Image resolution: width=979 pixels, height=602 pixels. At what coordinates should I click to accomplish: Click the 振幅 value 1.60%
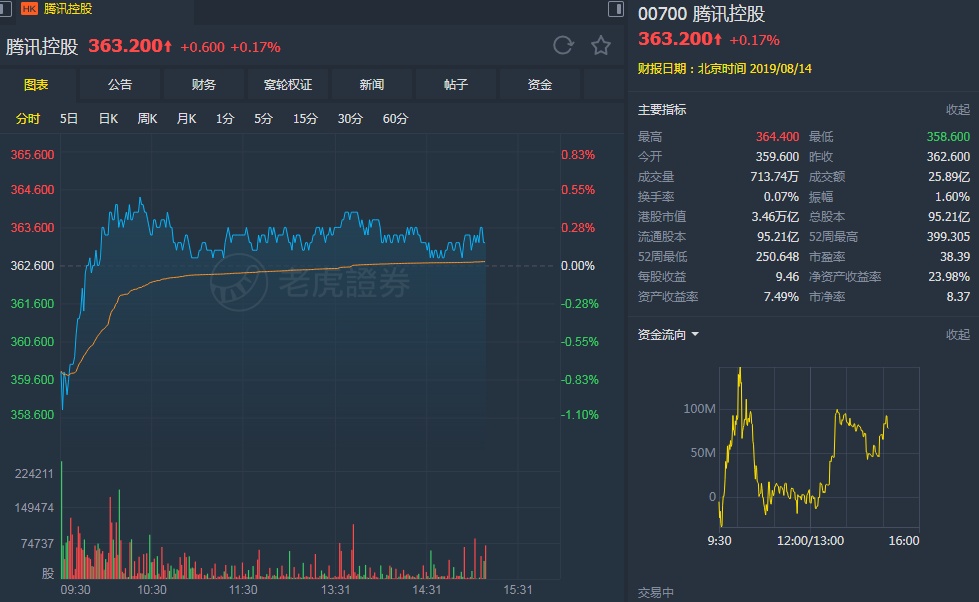tap(952, 197)
